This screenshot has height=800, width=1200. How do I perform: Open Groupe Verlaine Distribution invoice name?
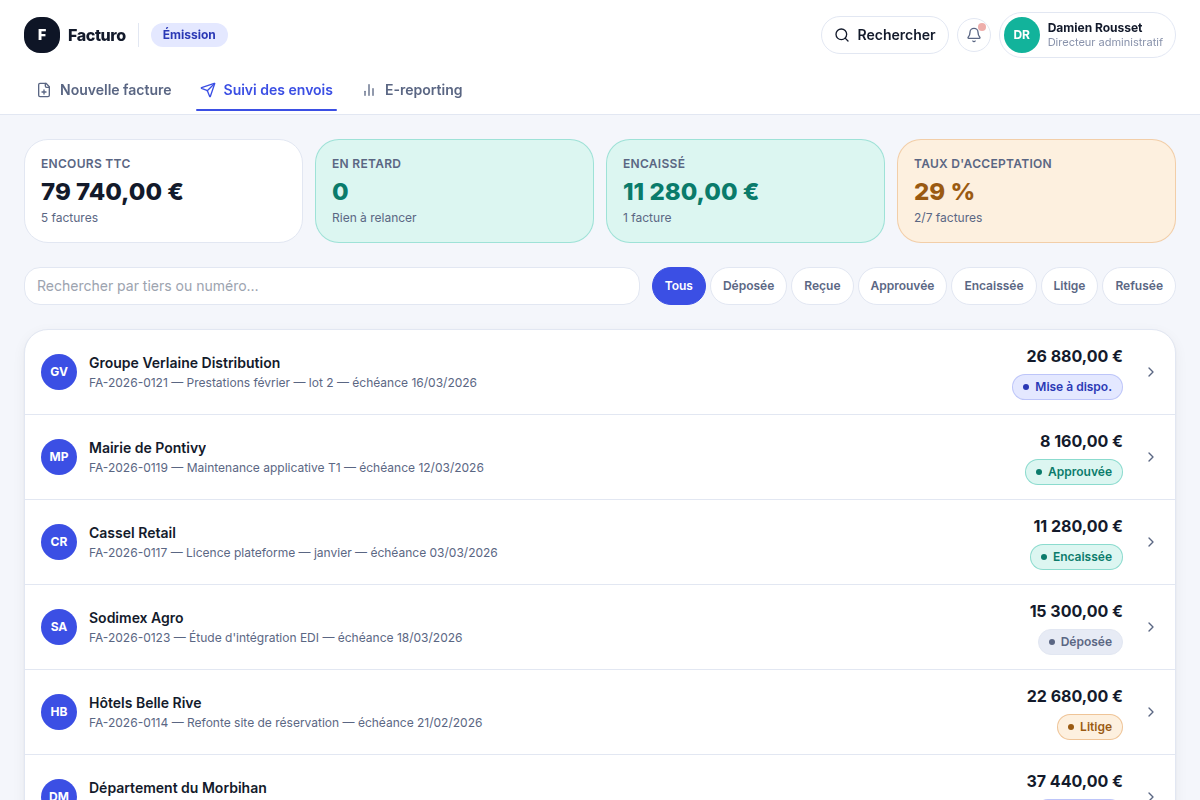pos(184,363)
